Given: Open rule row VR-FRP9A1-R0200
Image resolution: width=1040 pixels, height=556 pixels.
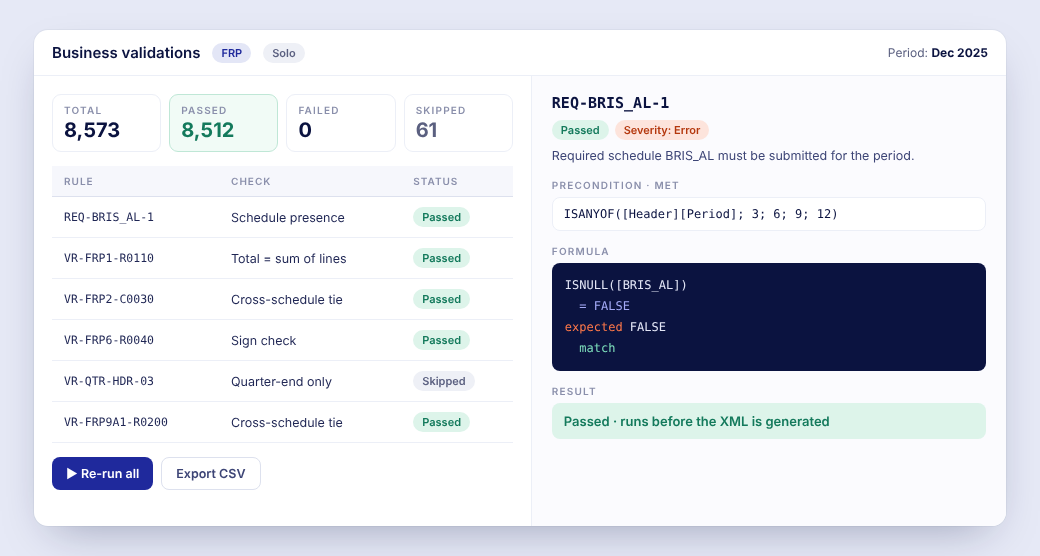Looking at the screenshot, I should (x=283, y=423).
